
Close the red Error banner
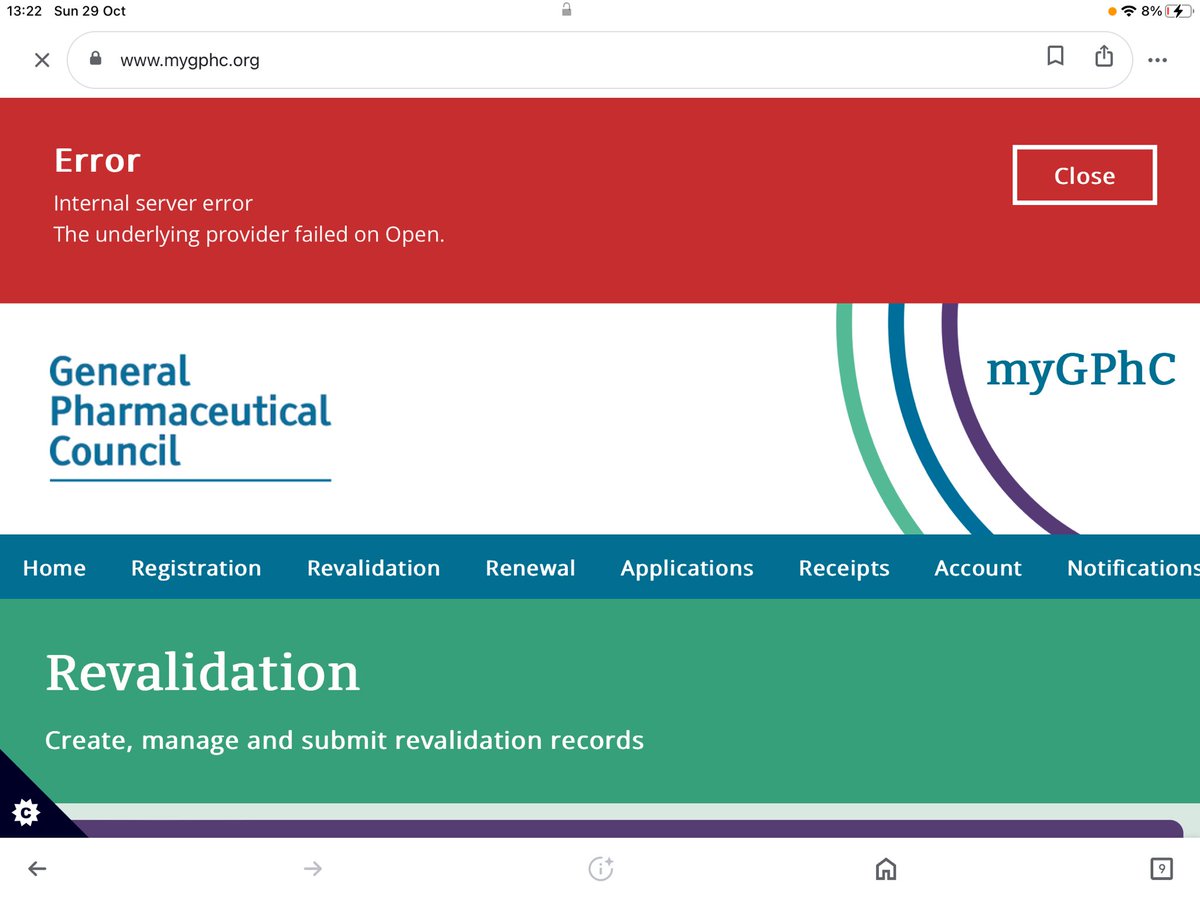click(1085, 175)
